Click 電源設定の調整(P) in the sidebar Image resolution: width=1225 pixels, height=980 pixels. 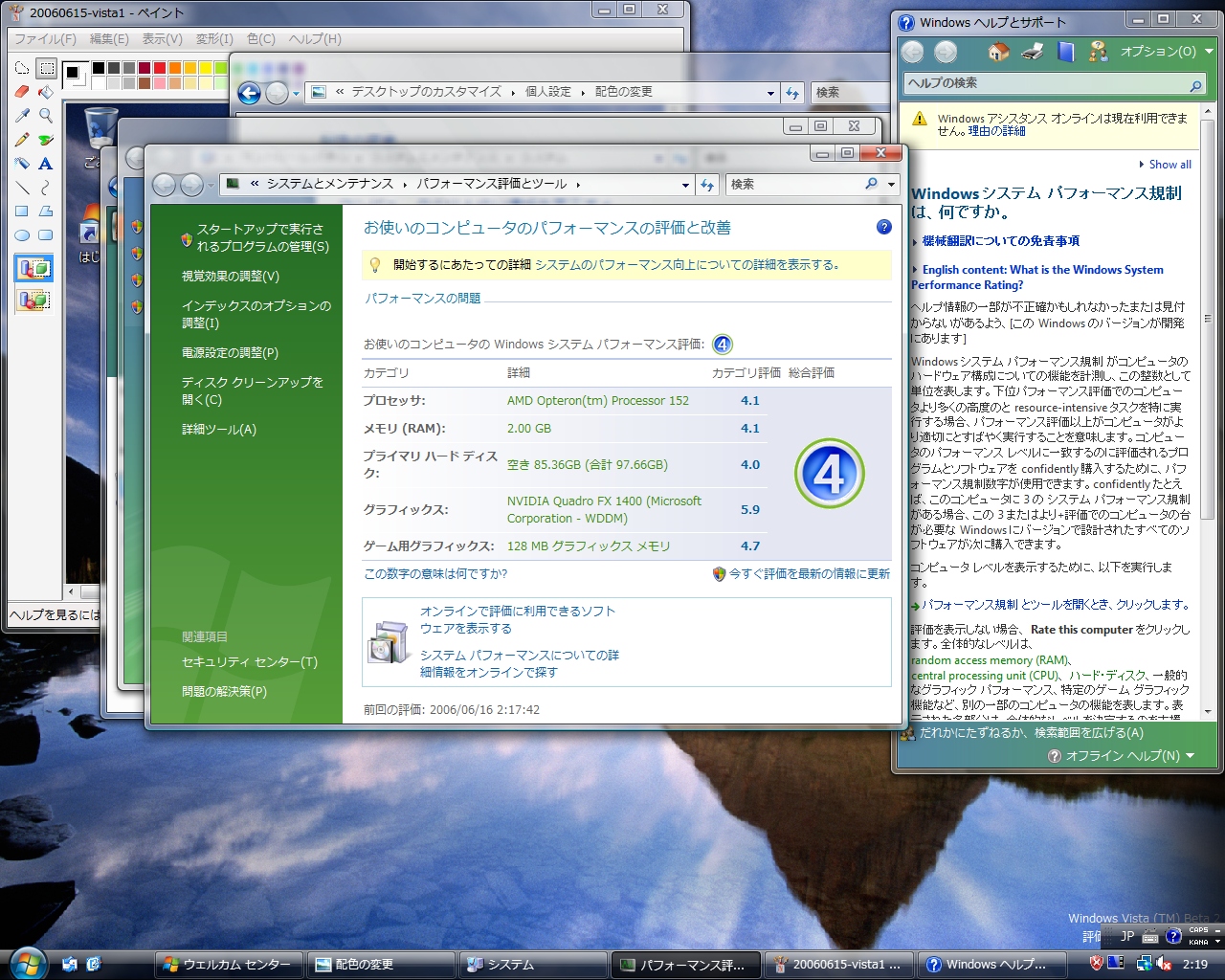coord(230,353)
